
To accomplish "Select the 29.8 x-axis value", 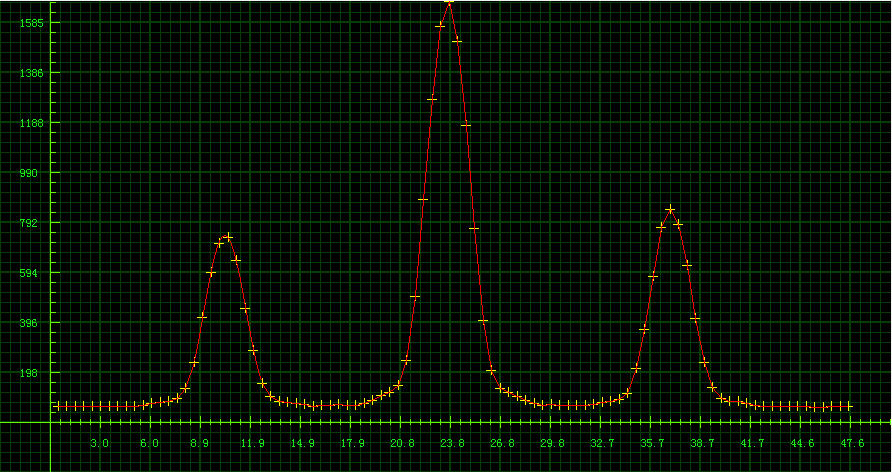I will 553,444.
